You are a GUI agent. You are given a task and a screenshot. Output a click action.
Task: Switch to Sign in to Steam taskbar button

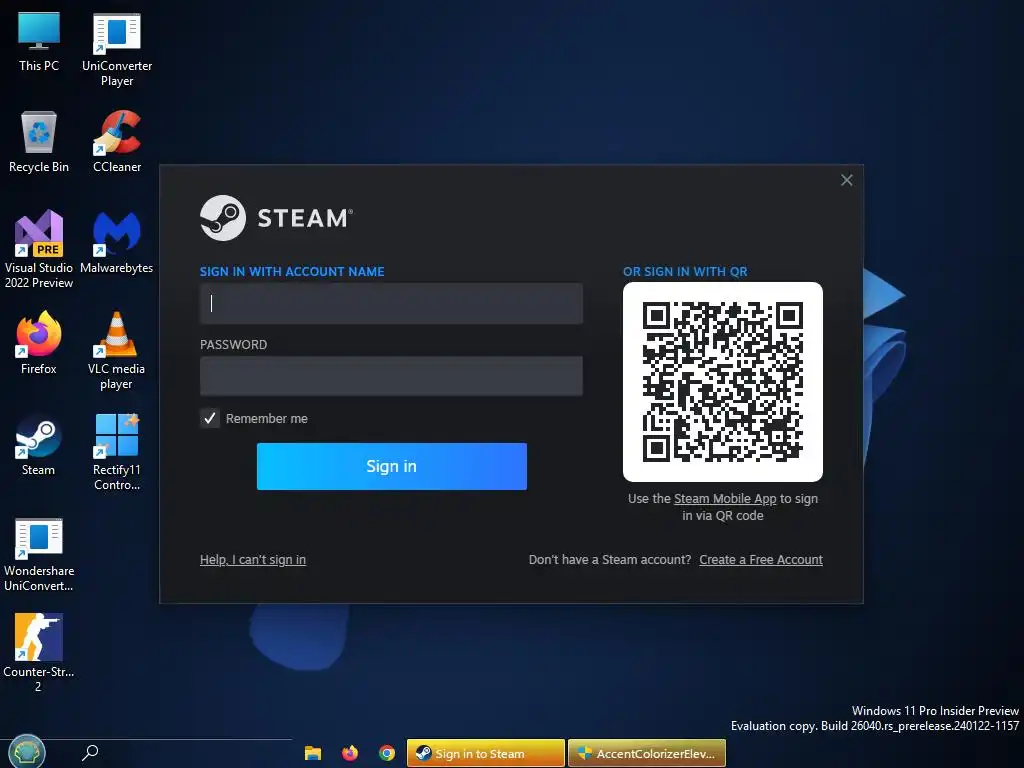[485, 753]
